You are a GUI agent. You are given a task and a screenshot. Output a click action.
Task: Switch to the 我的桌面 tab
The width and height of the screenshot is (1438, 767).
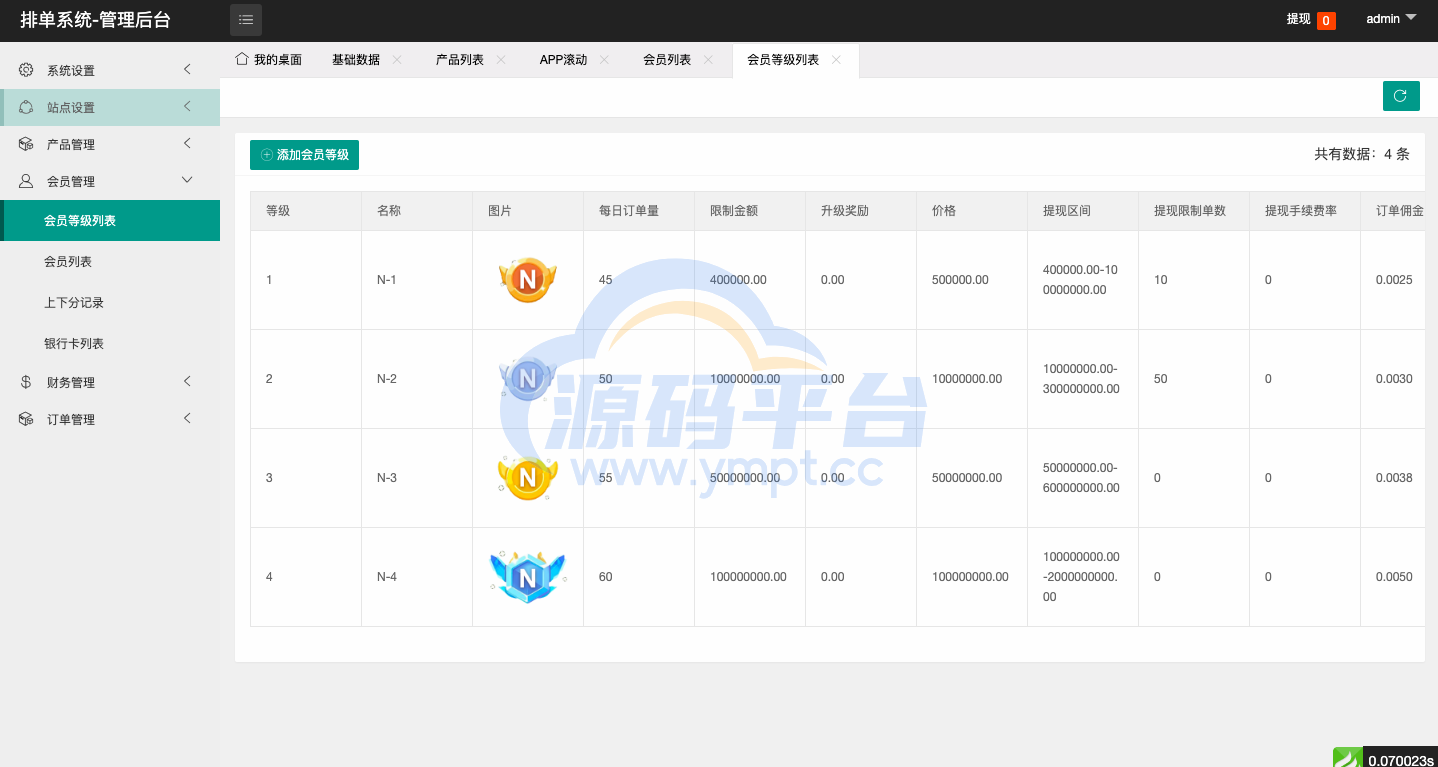pos(268,60)
